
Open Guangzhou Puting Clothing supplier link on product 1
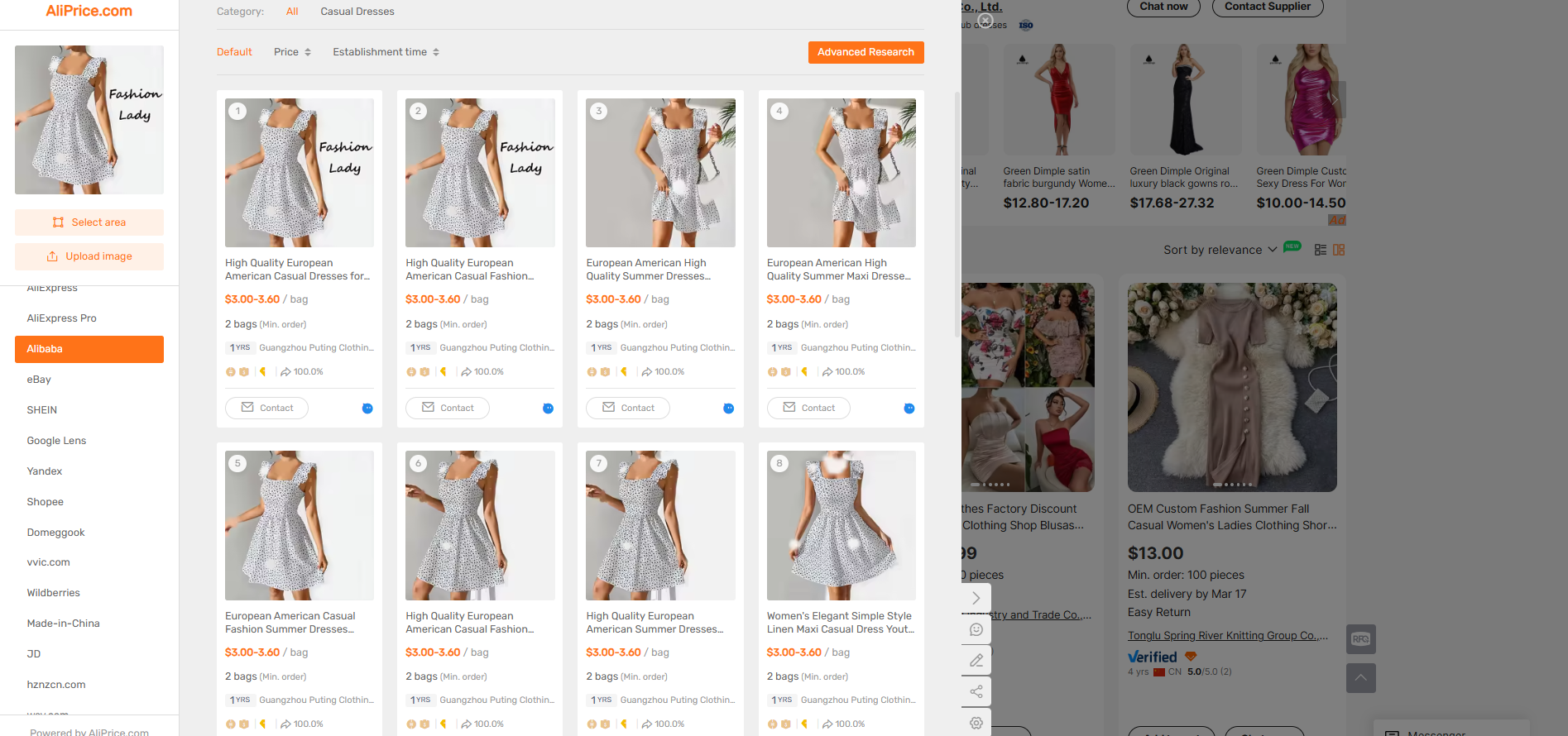point(316,348)
